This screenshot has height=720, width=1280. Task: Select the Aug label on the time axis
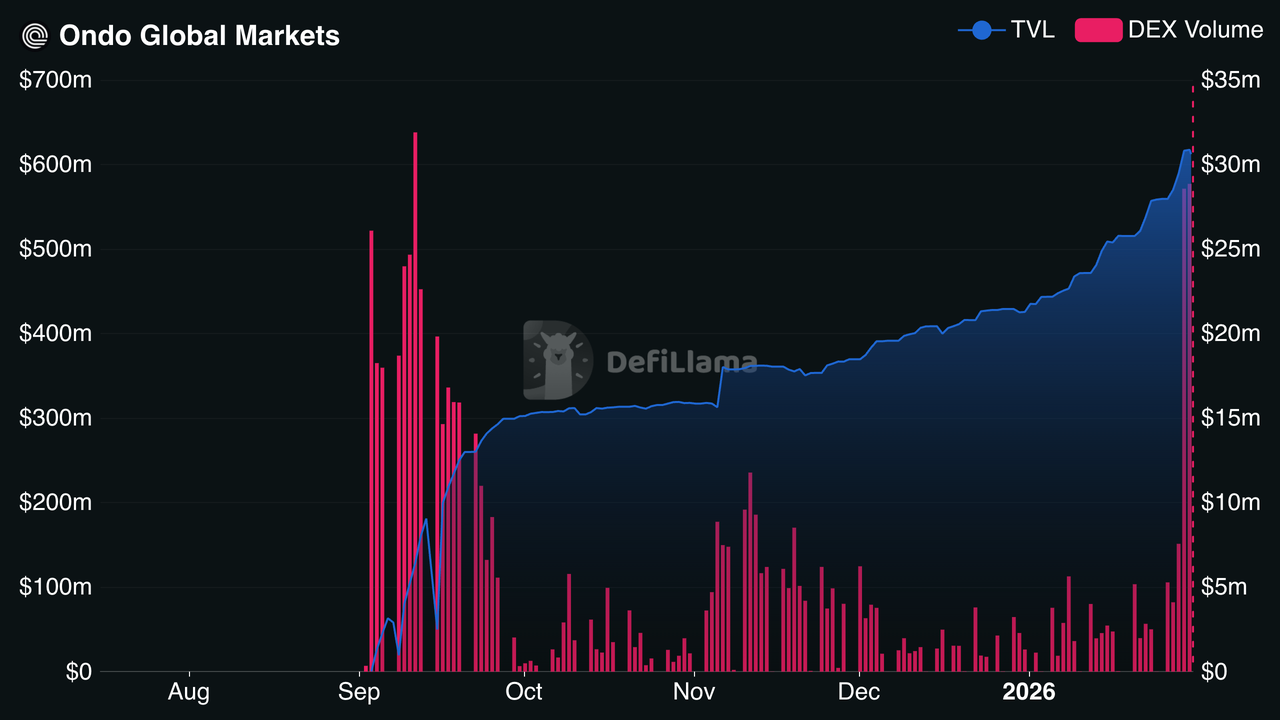188,691
